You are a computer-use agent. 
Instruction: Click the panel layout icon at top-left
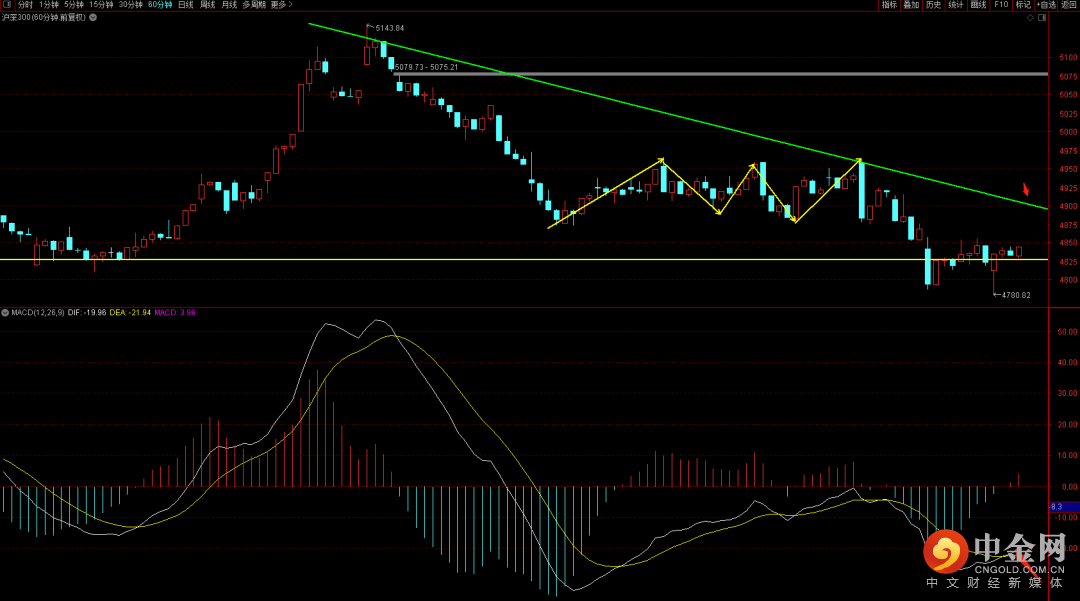pos(6,4)
